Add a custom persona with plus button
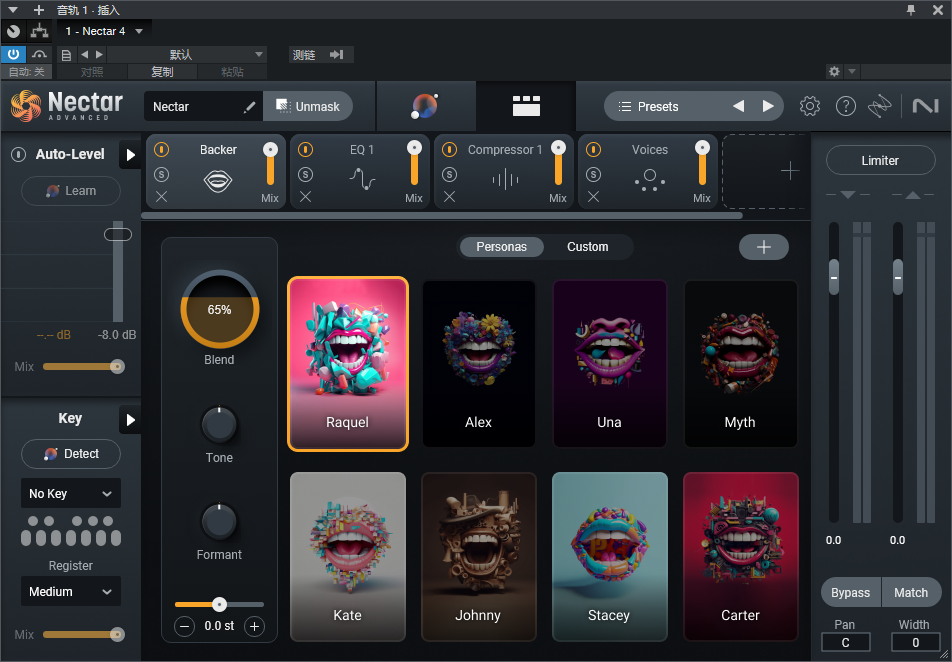 [764, 247]
